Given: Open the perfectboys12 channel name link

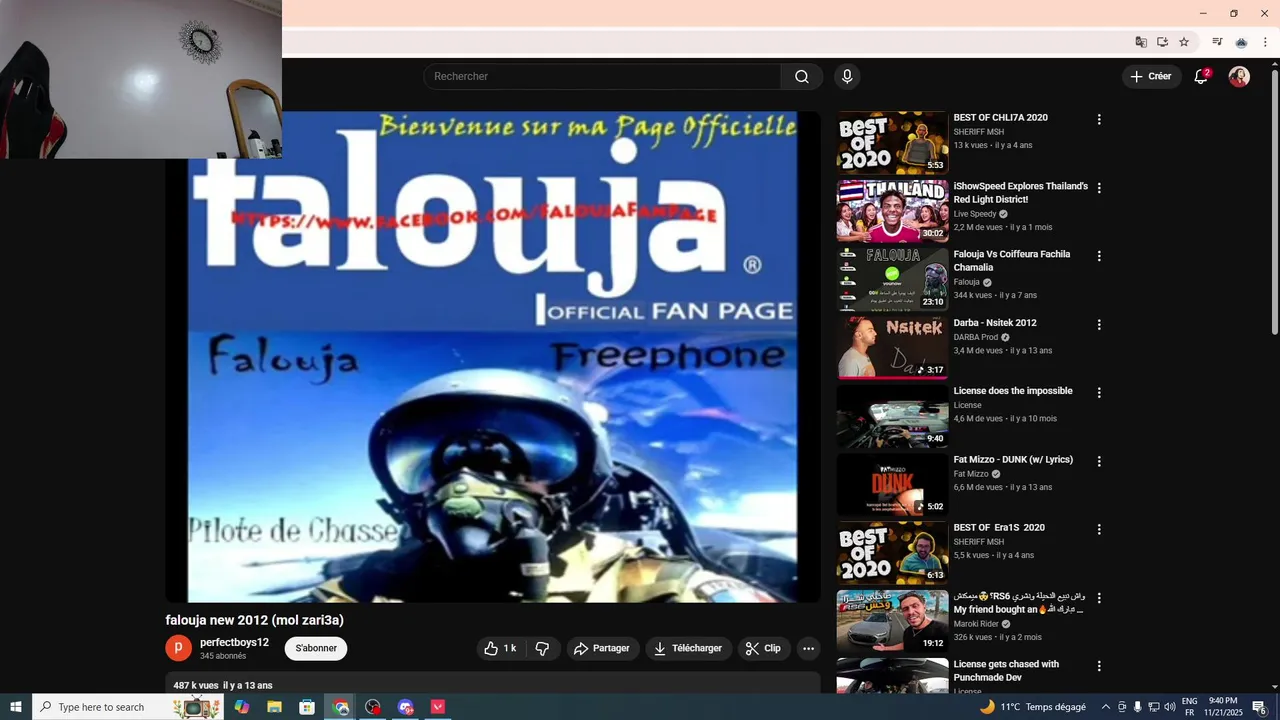Looking at the screenshot, I should [x=234, y=643].
